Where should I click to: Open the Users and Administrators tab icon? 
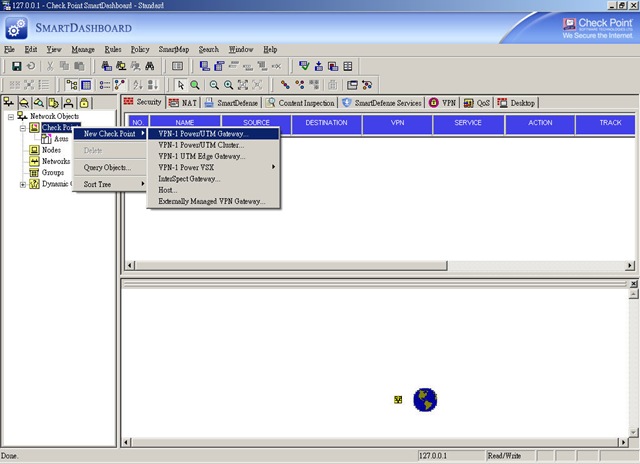[69, 103]
